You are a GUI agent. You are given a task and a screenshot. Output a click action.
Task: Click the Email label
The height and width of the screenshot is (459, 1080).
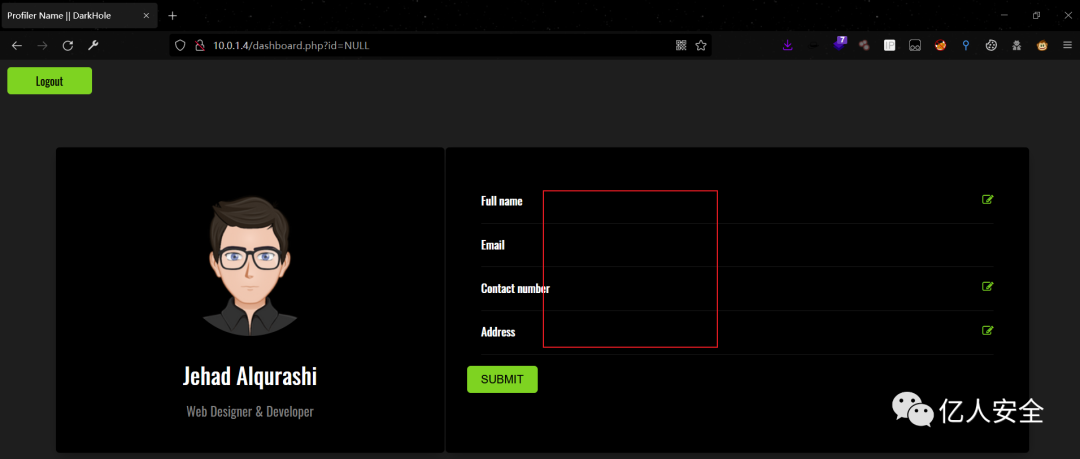click(492, 245)
